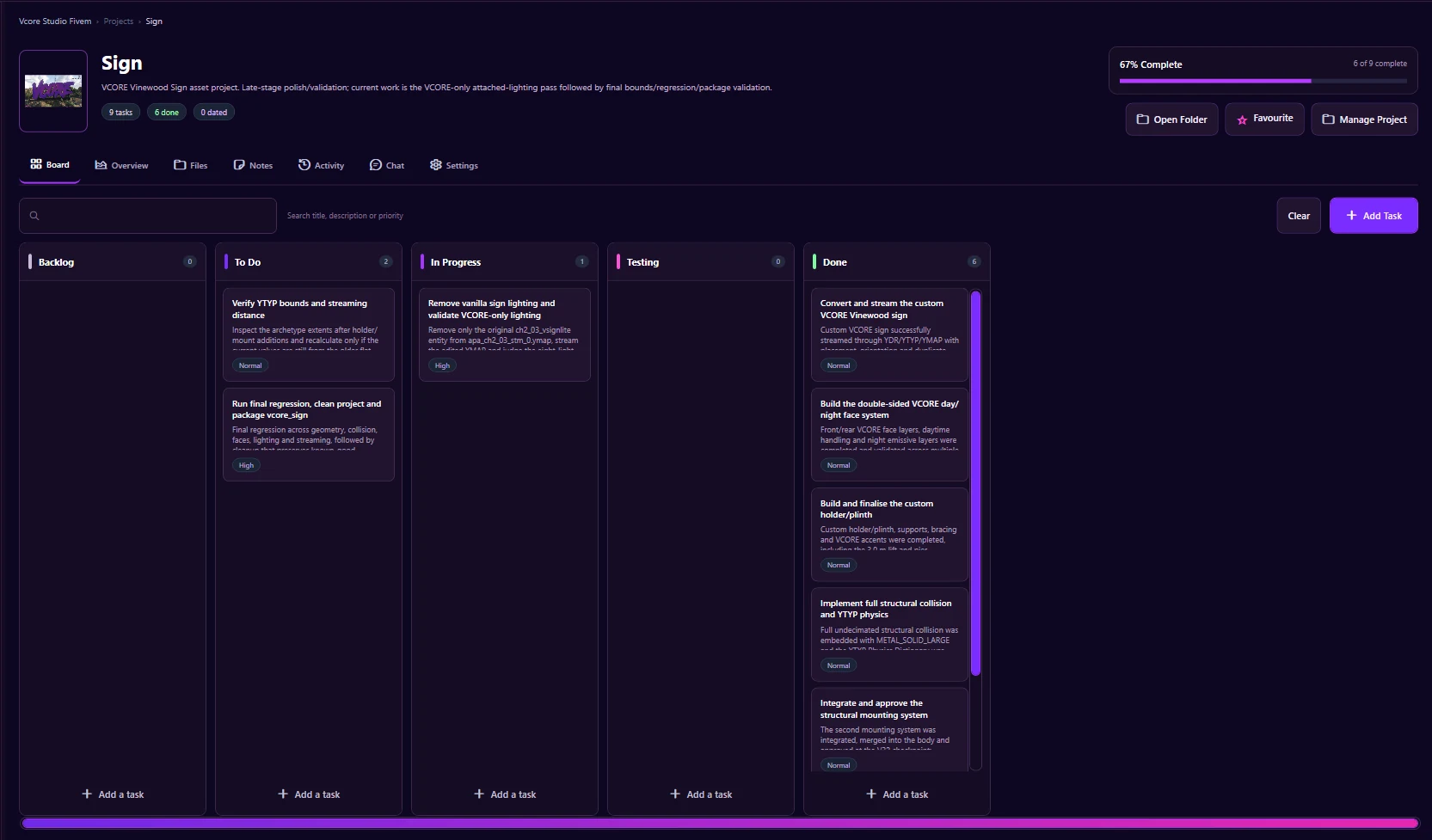Open 'Integrate and approve the structural mounting' card
Image resolution: width=1432 pixels, height=840 pixels.
[x=889, y=729]
